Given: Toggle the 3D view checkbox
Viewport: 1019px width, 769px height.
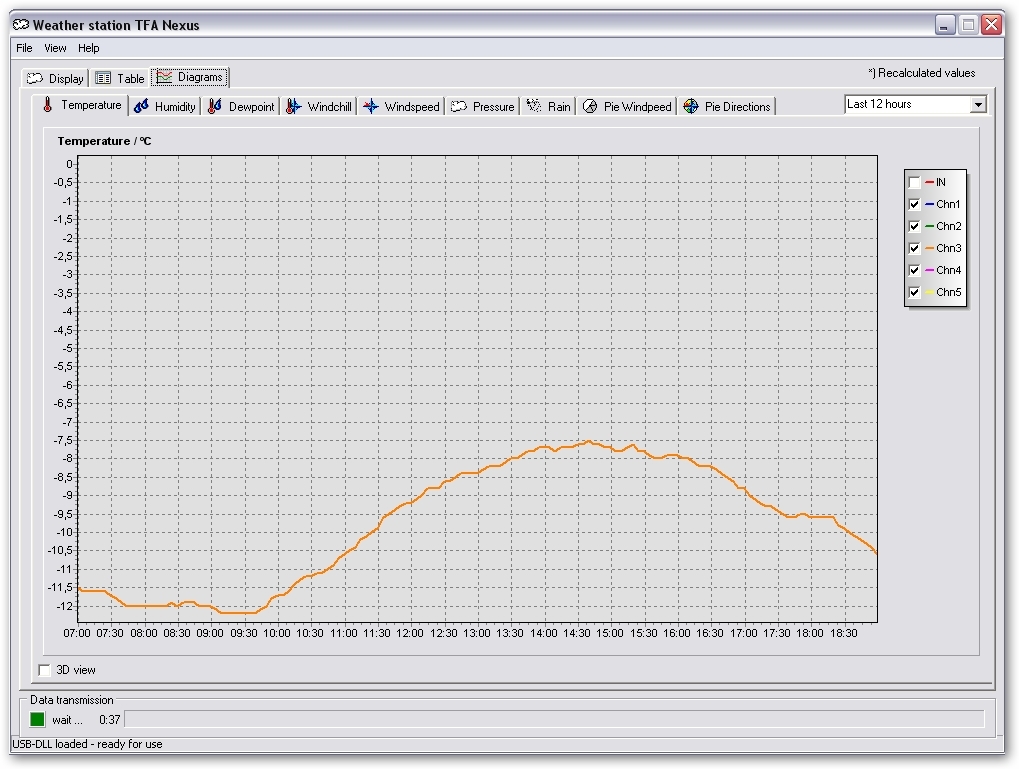Looking at the screenshot, I should (x=44, y=670).
